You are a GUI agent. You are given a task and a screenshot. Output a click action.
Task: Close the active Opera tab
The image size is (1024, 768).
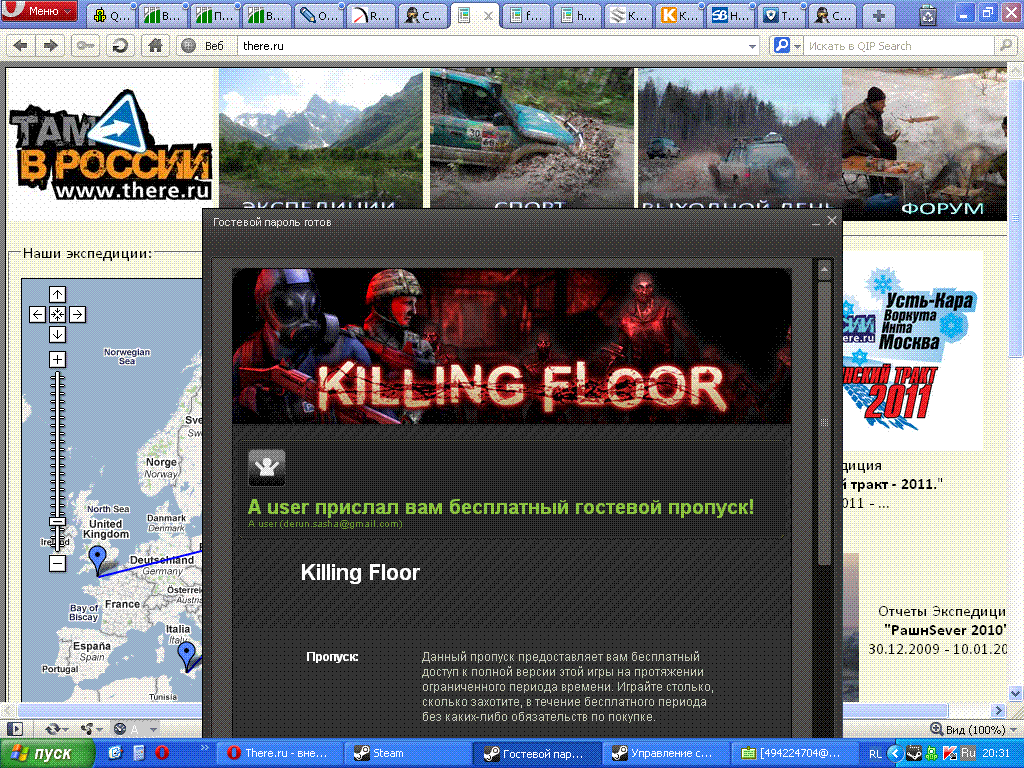click(488, 16)
